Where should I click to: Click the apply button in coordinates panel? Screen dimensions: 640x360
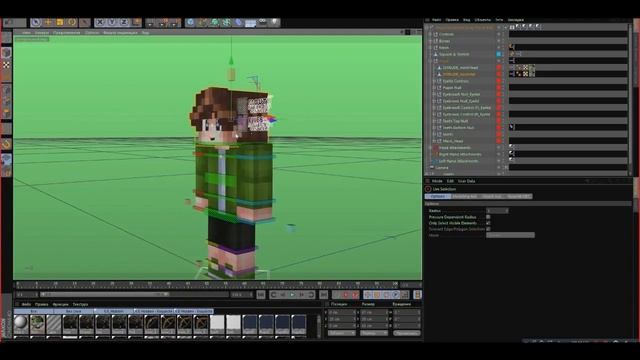point(407,333)
